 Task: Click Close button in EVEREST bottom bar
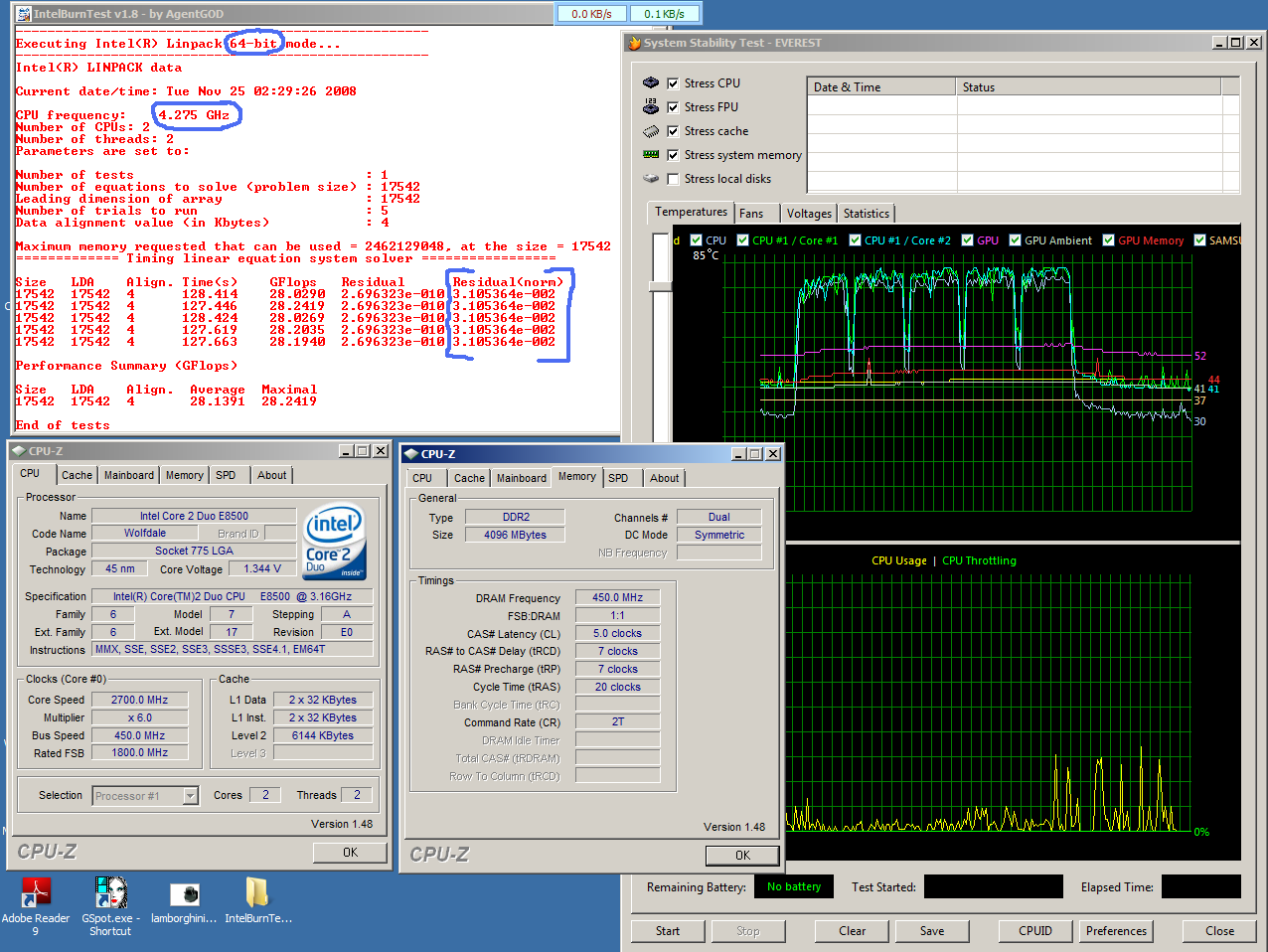click(1220, 931)
